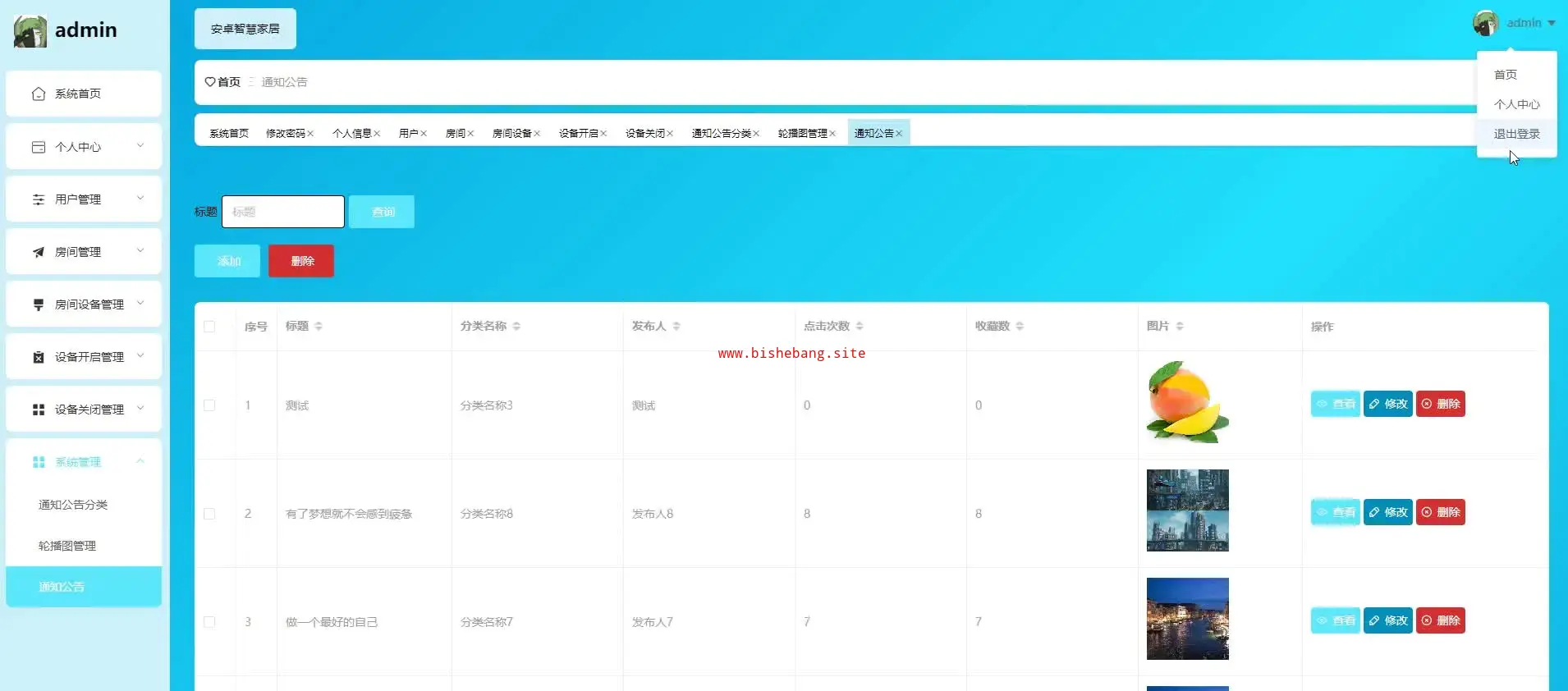Click the admin avatar in the sidebar header
1568x691 pixels.
(x=30, y=30)
